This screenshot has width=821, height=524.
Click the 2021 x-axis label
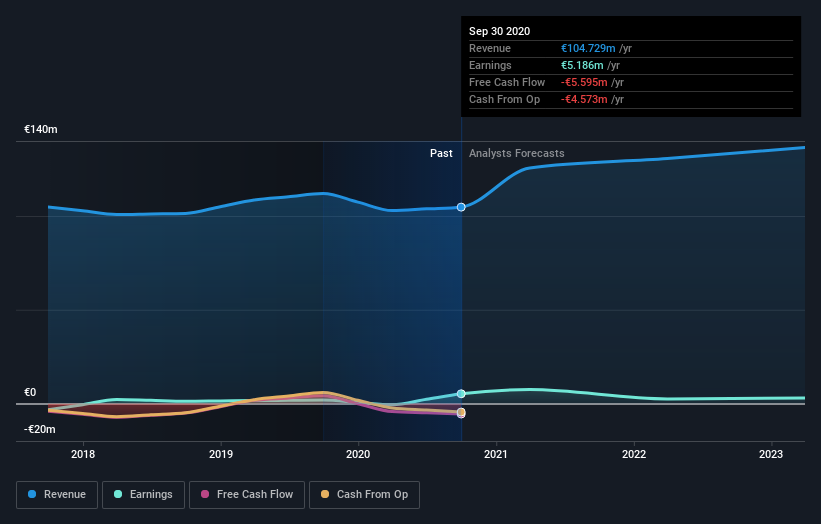click(x=496, y=454)
